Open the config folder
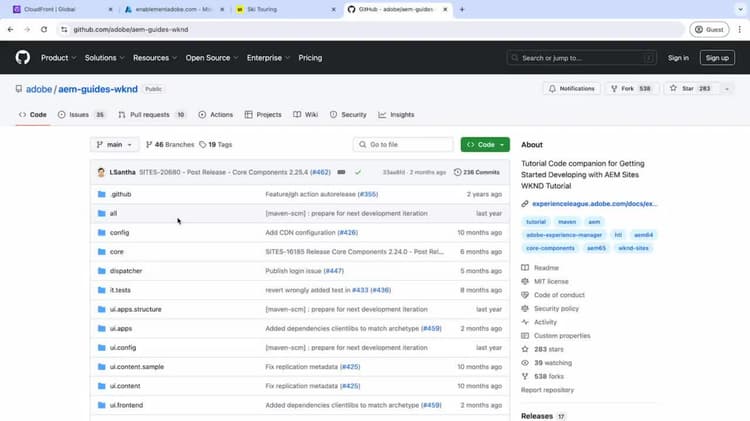 (x=120, y=233)
